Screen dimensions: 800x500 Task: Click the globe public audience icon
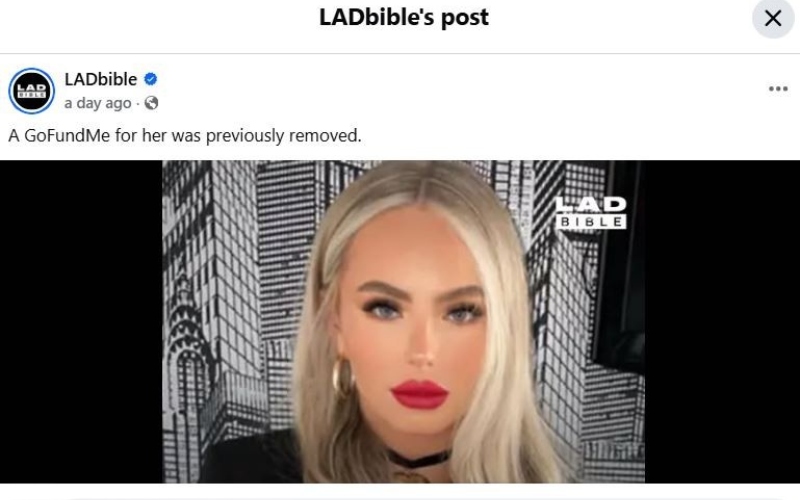point(152,103)
